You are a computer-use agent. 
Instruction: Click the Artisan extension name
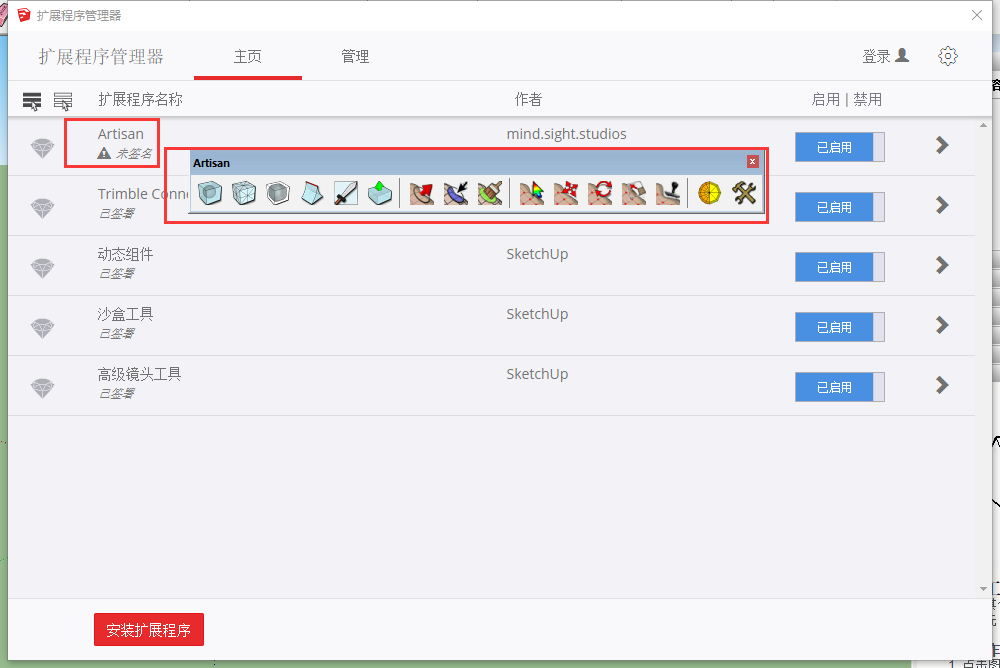click(121, 134)
